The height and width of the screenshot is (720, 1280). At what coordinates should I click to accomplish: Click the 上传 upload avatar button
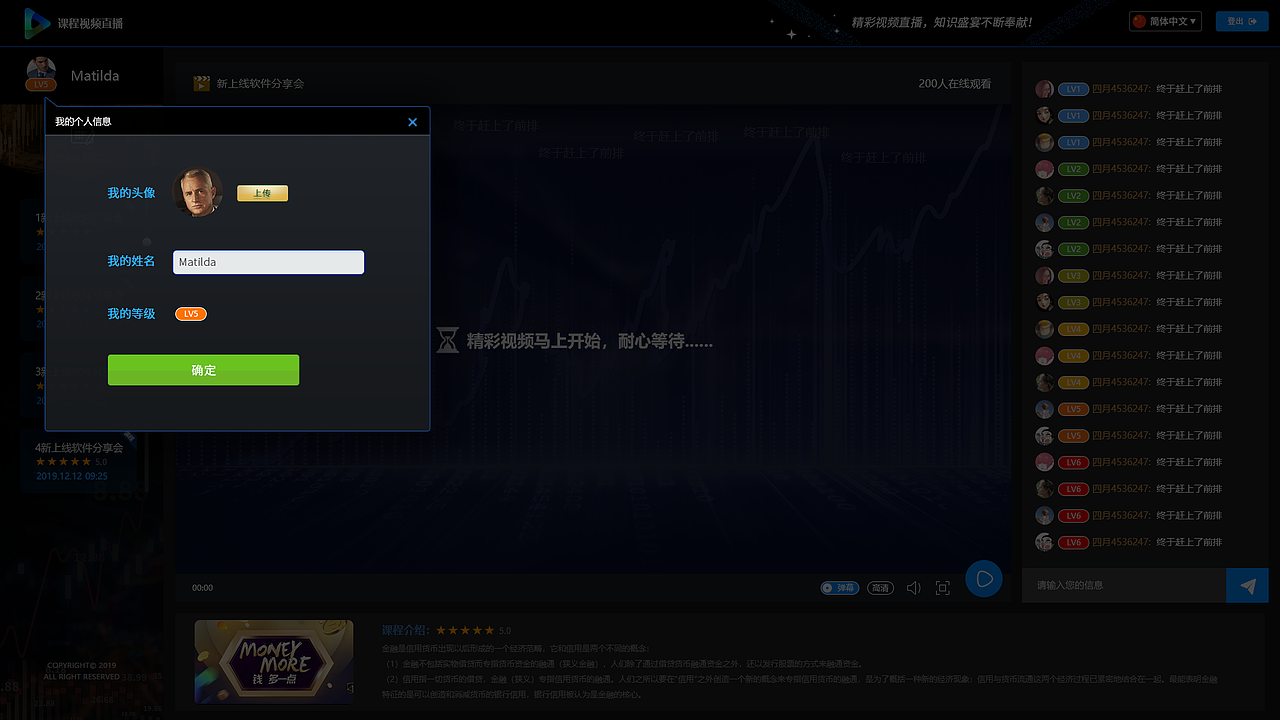pyautogui.click(x=262, y=193)
